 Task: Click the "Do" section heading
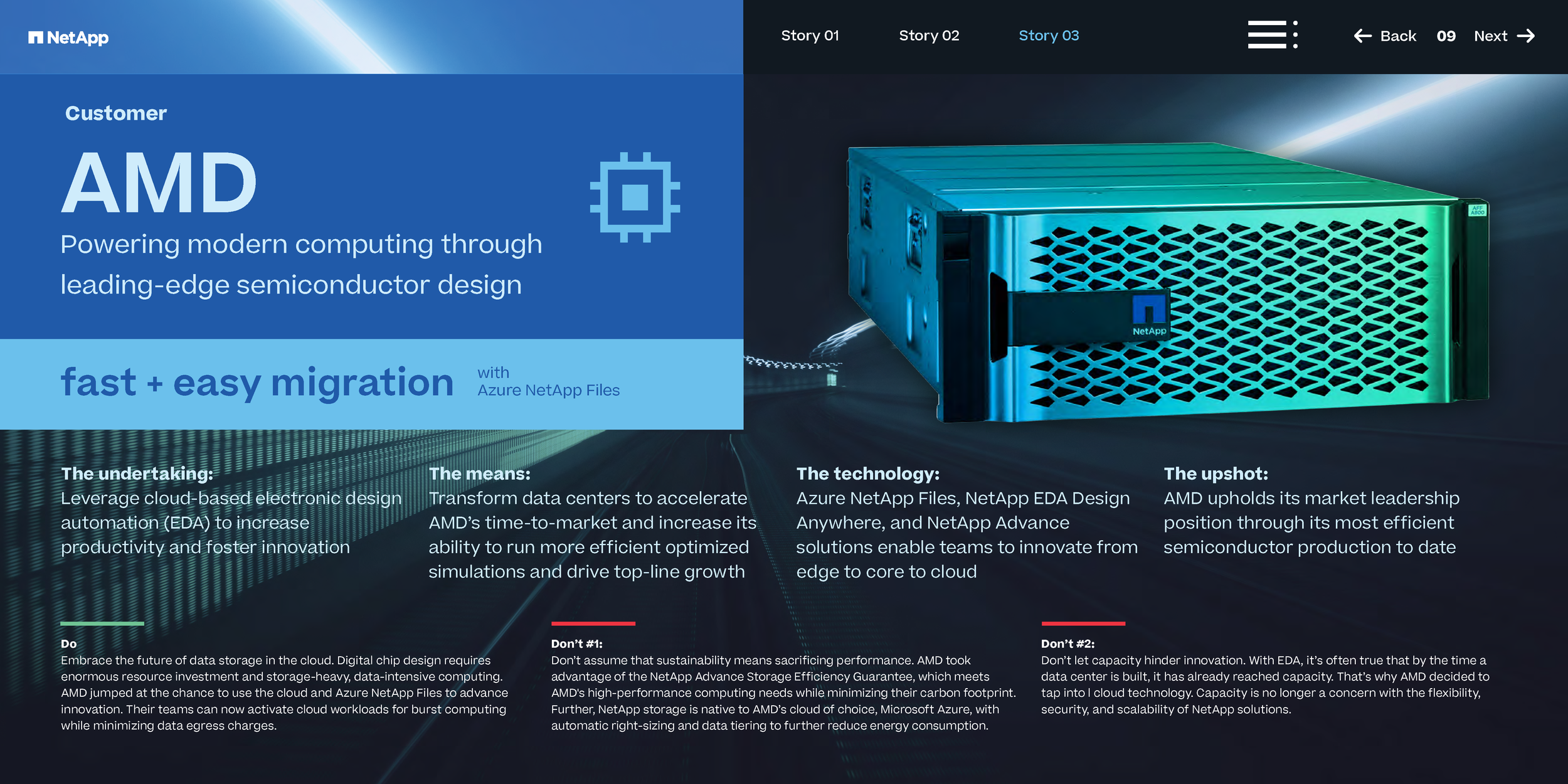(x=69, y=644)
